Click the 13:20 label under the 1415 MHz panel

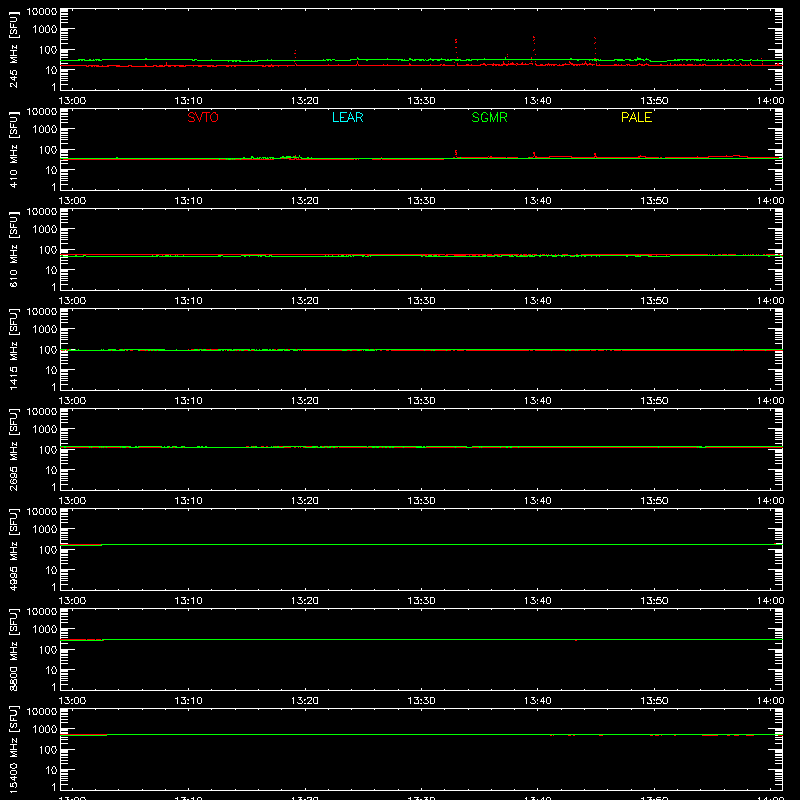(x=305, y=401)
